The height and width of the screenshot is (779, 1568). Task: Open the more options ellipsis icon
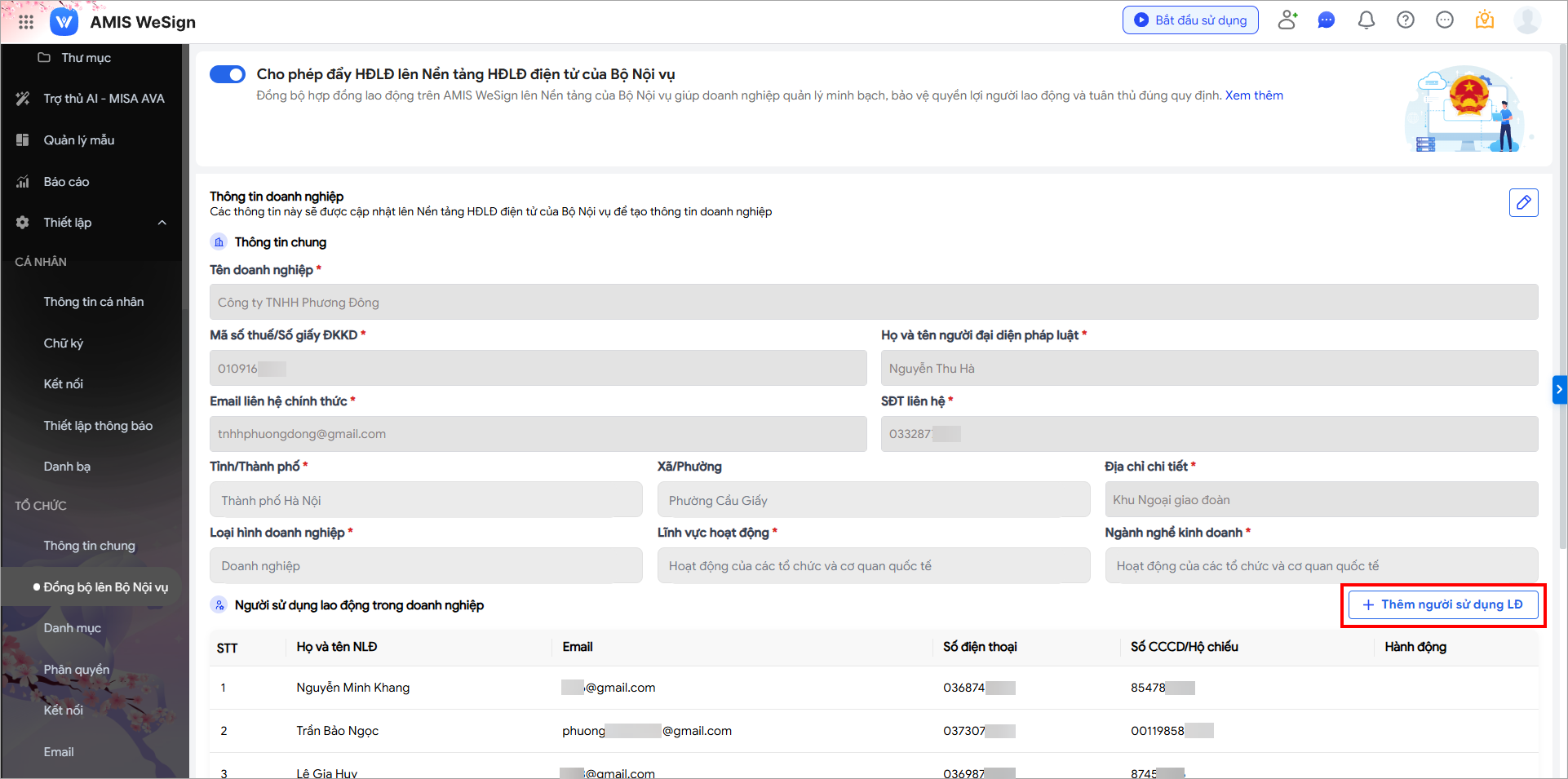click(1444, 20)
